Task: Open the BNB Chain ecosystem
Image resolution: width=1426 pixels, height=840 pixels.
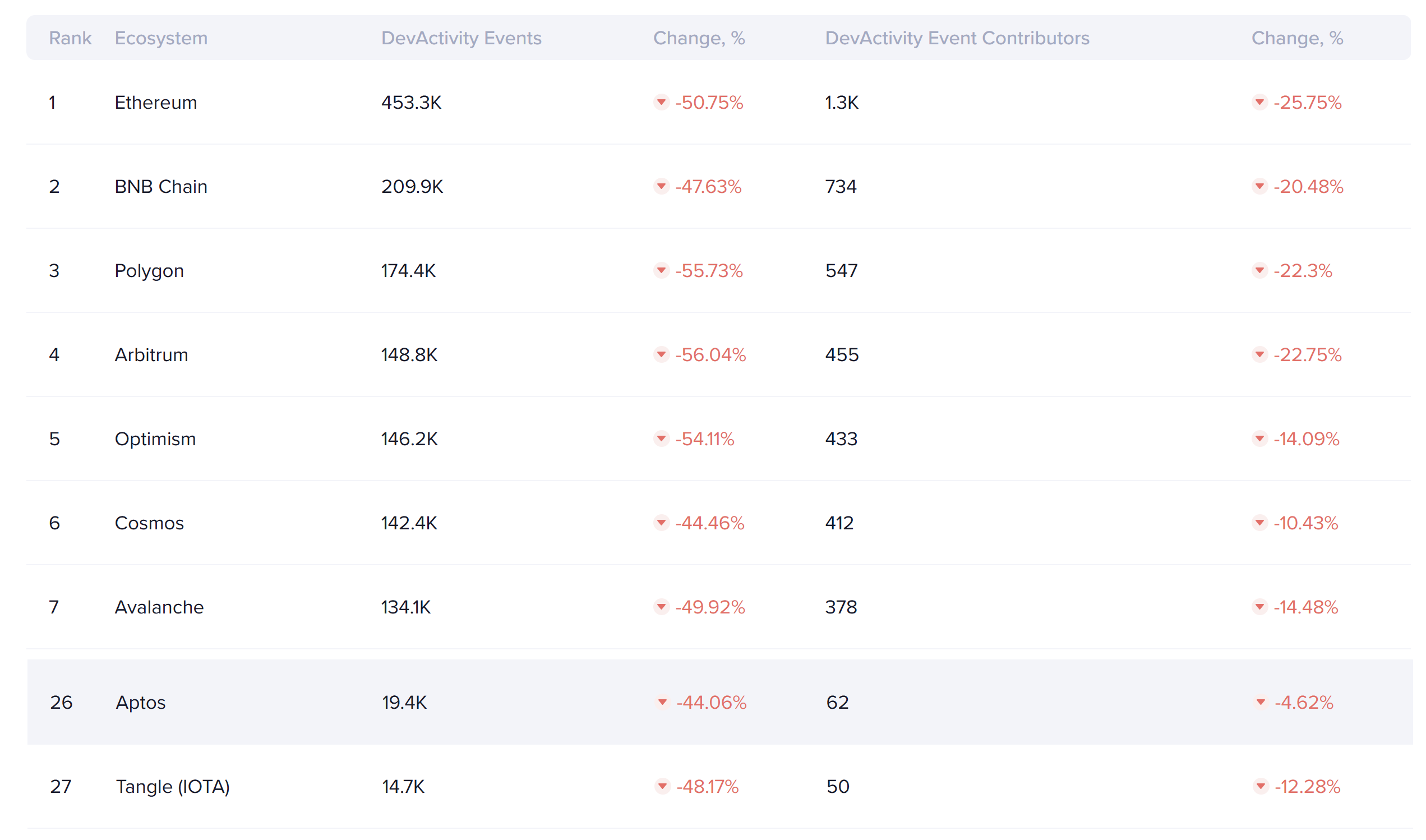Action: click(x=161, y=186)
